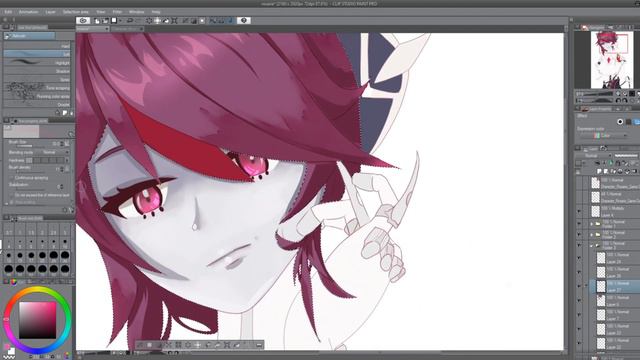Image resolution: width=640 pixels, height=360 pixels.
Task: Expand the Folder 1 layer folder
Action: pos(592,224)
